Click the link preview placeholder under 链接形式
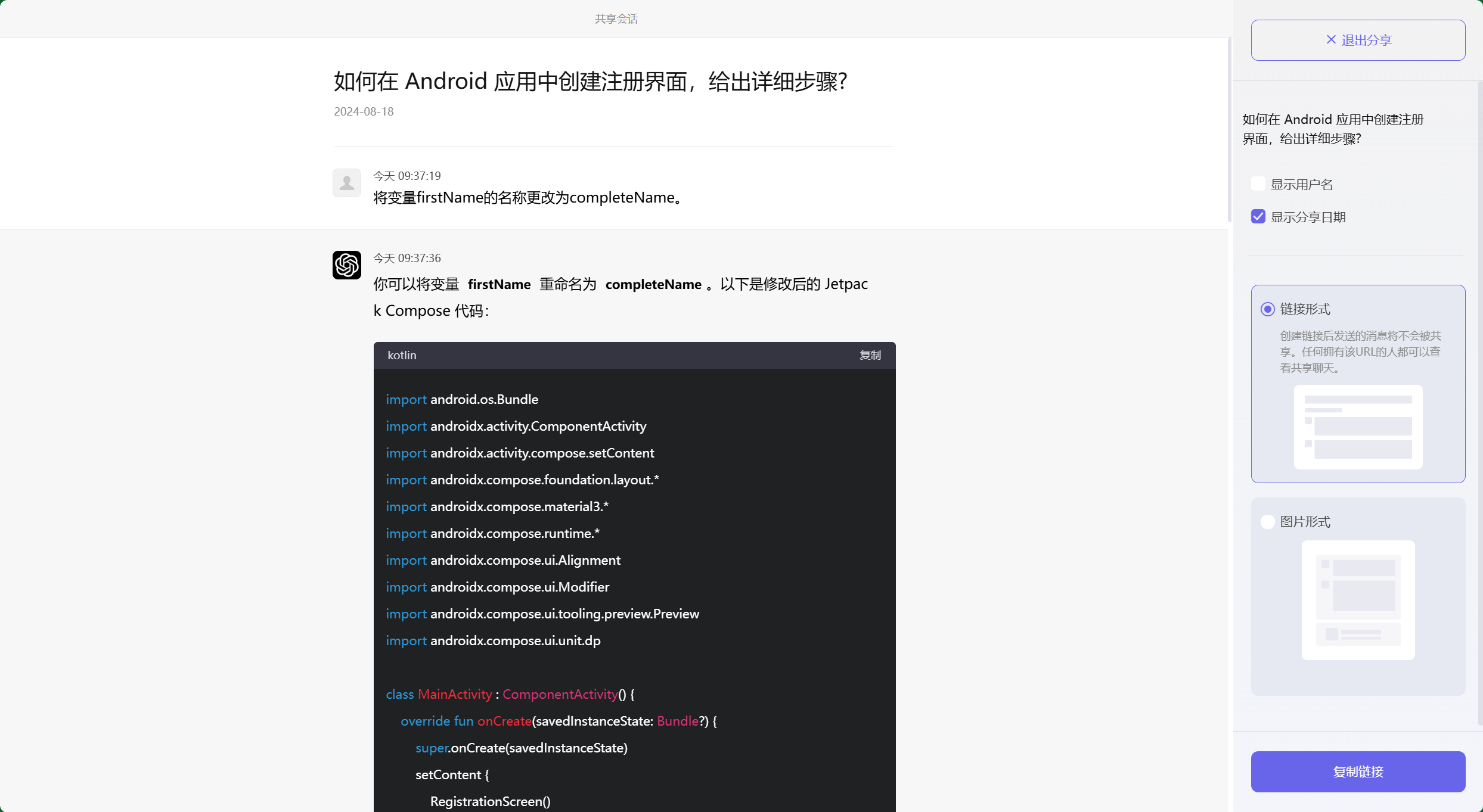 1358,428
